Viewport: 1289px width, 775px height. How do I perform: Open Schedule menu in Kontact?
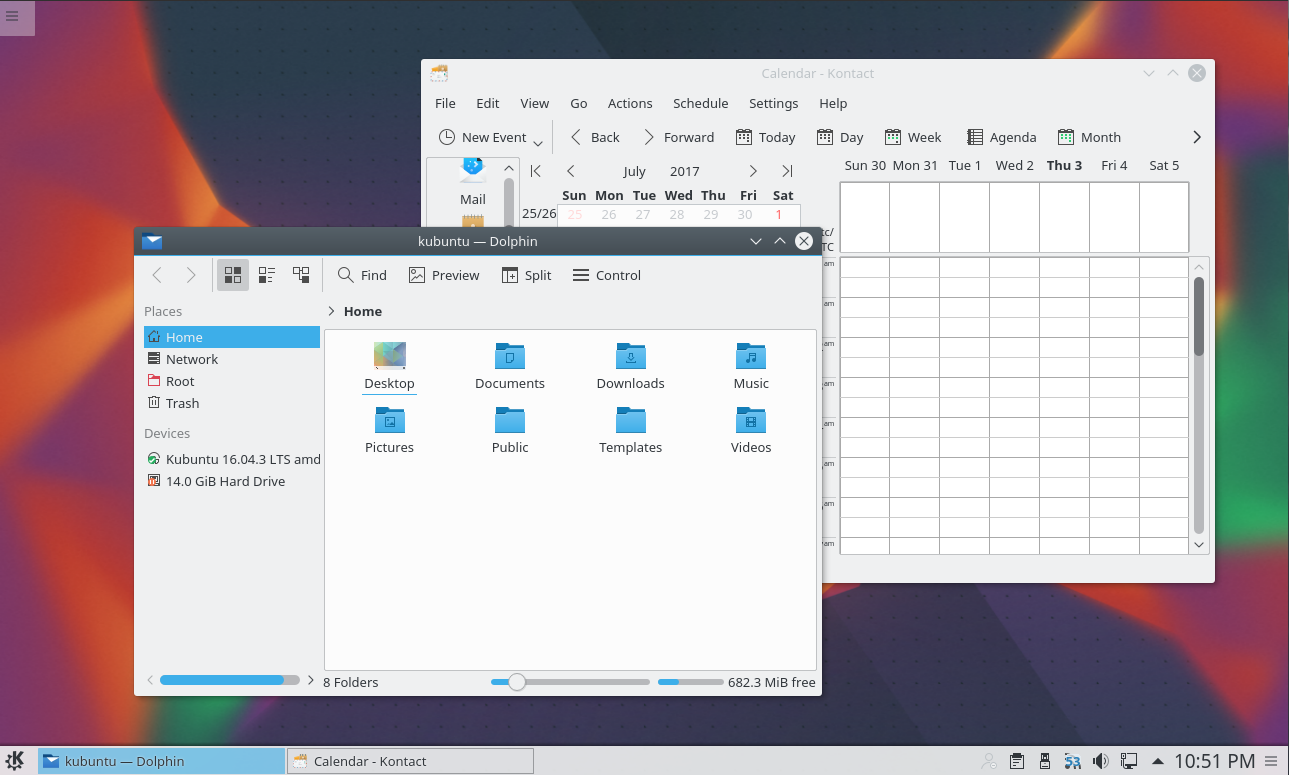[x=701, y=103]
